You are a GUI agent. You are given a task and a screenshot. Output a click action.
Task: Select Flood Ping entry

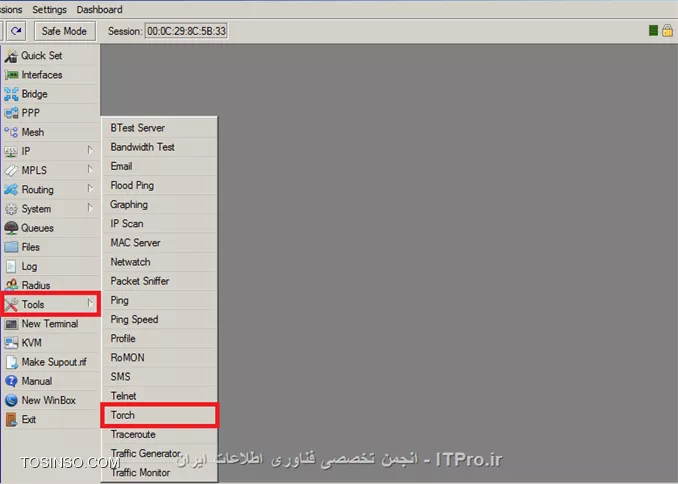(x=160, y=186)
